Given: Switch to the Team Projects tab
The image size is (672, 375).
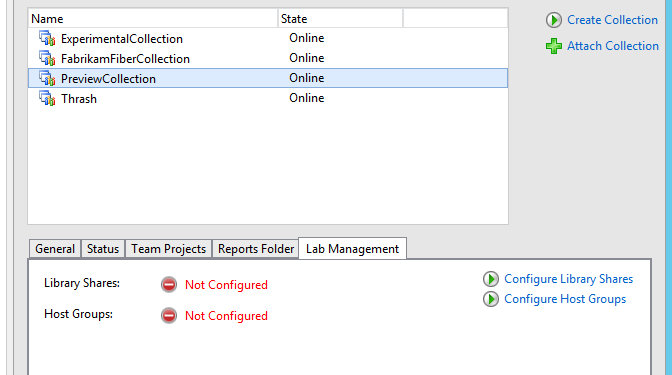Looking at the screenshot, I should click(168, 249).
